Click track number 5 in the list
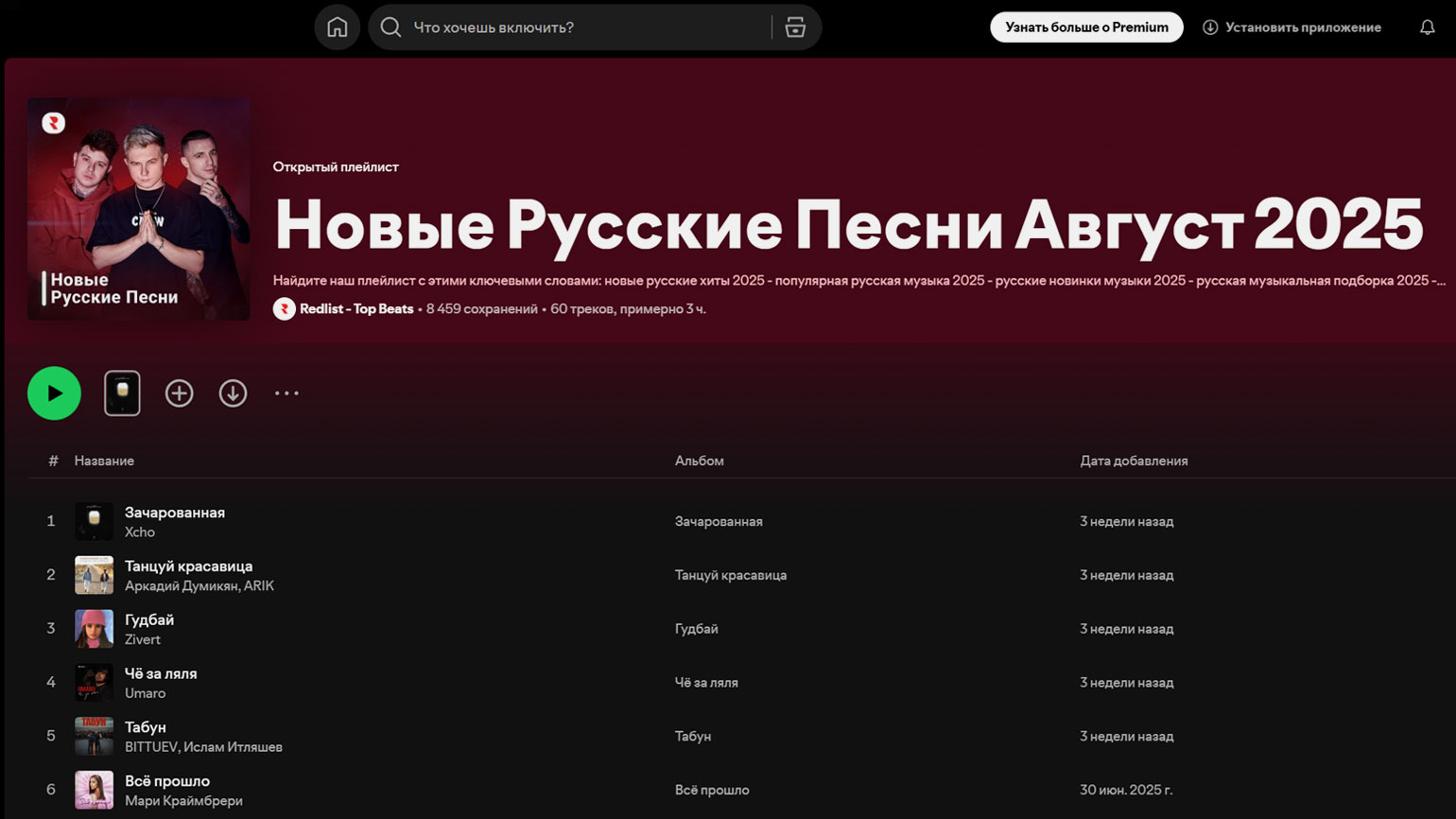The width and height of the screenshot is (1456, 819). (51, 737)
